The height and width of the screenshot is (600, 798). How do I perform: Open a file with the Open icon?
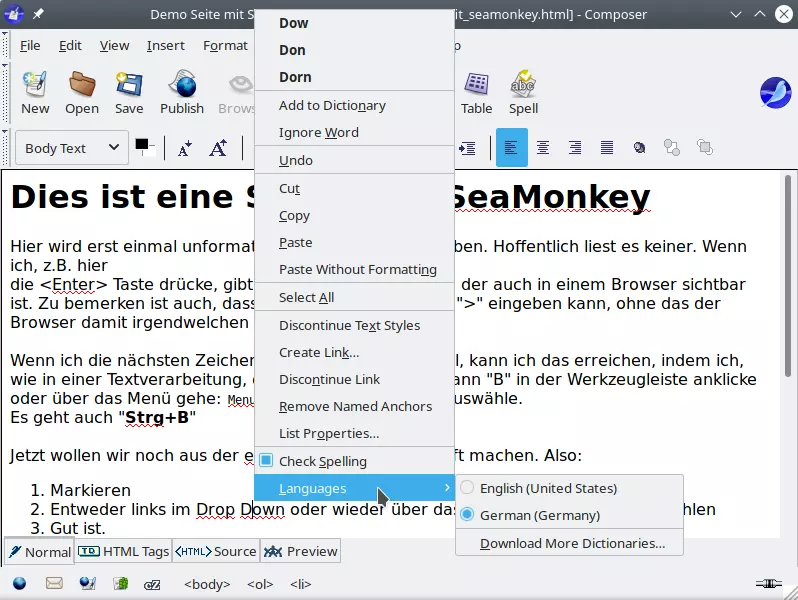pyautogui.click(x=82, y=93)
